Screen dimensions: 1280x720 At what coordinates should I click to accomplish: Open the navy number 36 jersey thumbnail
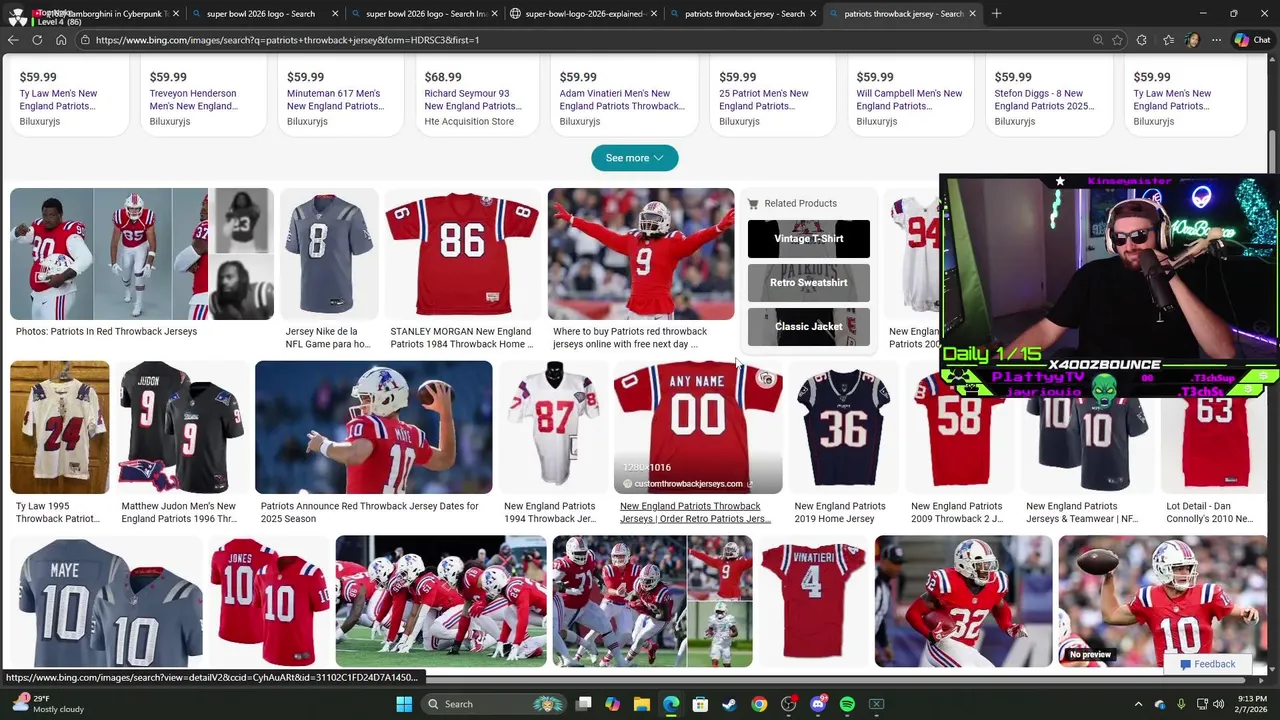click(842, 427)
